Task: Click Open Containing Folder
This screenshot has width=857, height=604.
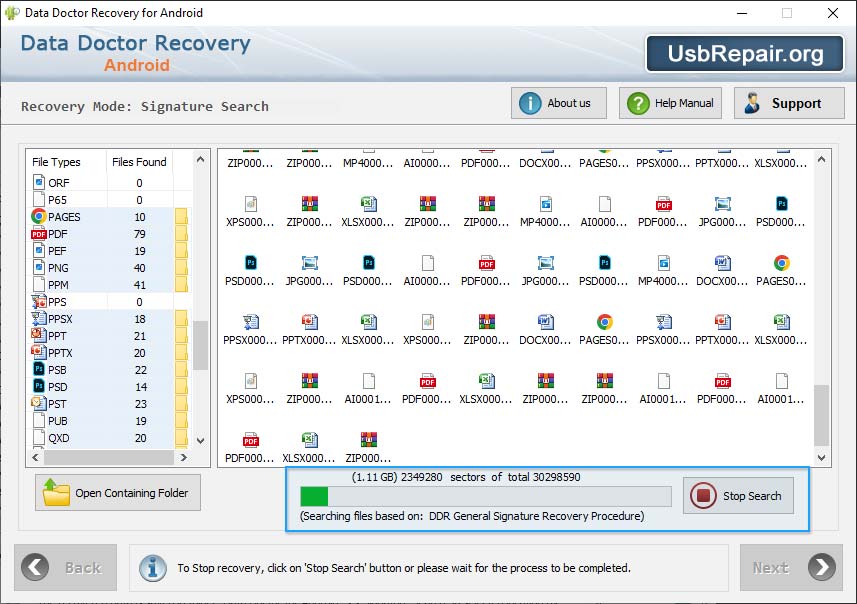Action: [118, 492]
